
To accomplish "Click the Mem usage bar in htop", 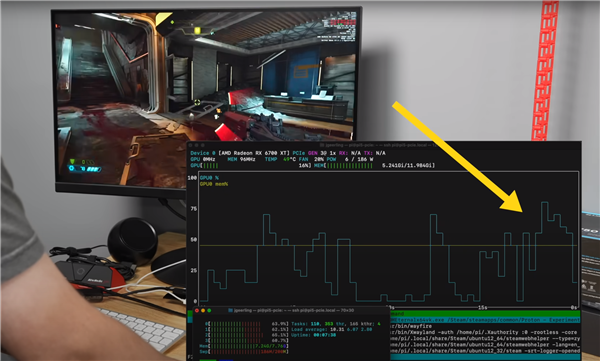I will tap(244, 346).
